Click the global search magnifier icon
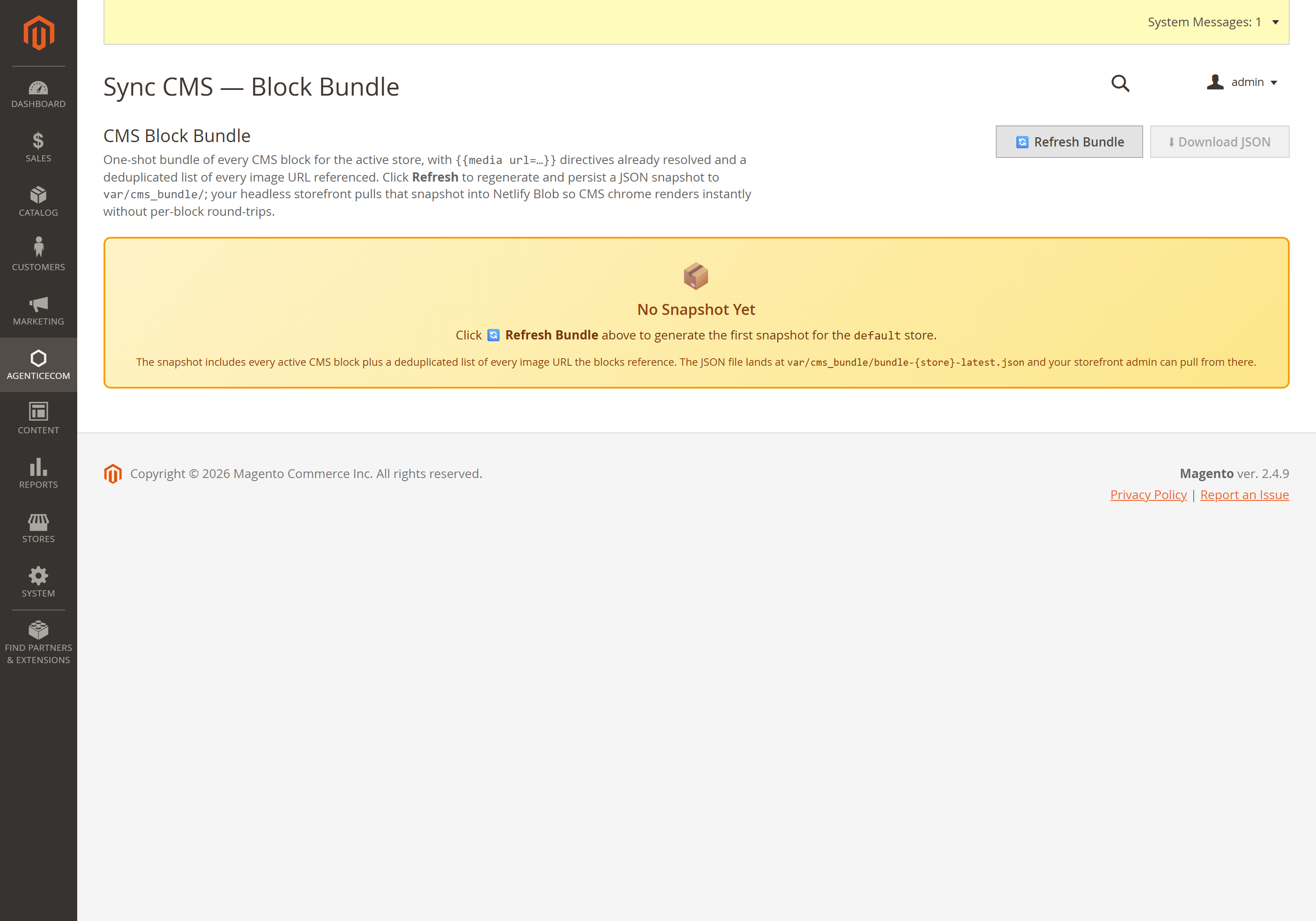1316x921 pixels. (x=1120, y=84)
